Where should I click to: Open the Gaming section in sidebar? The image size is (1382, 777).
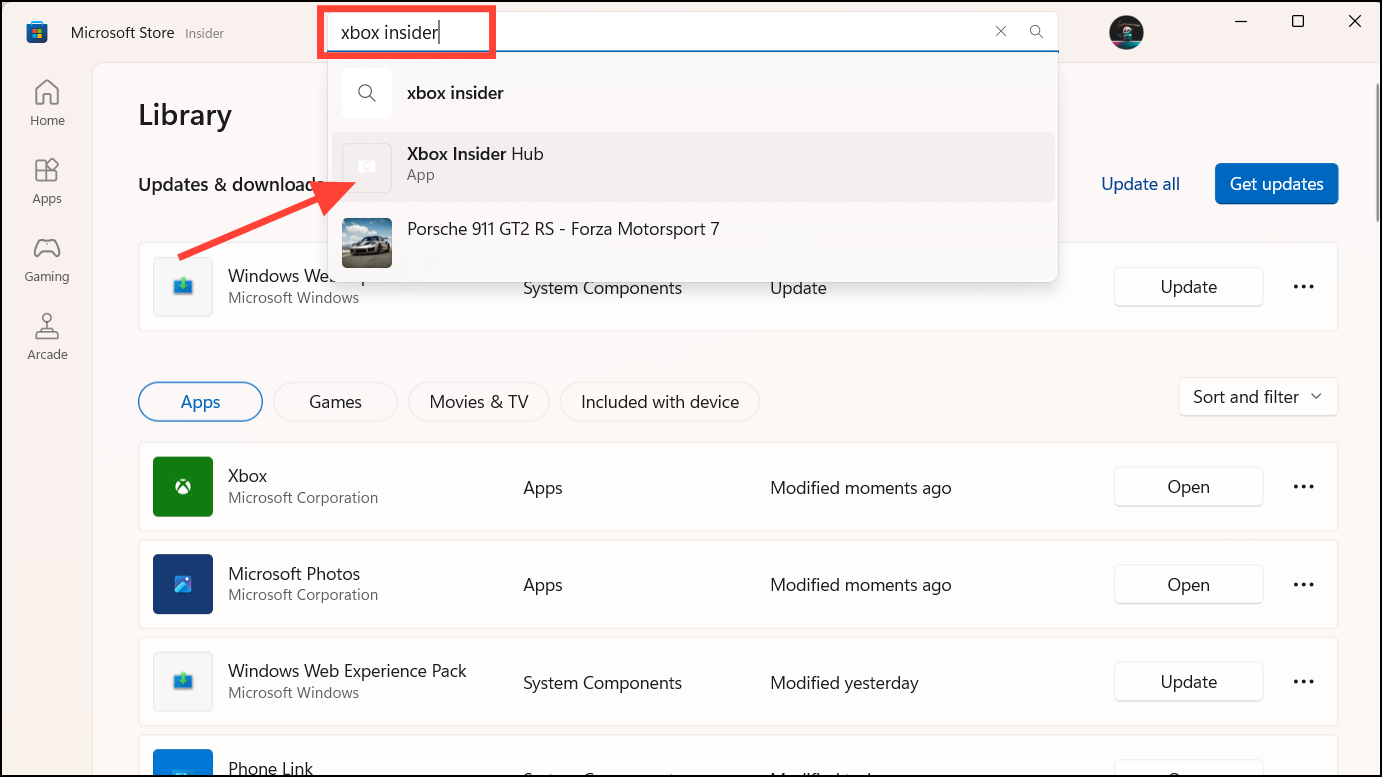click(47, 260)
